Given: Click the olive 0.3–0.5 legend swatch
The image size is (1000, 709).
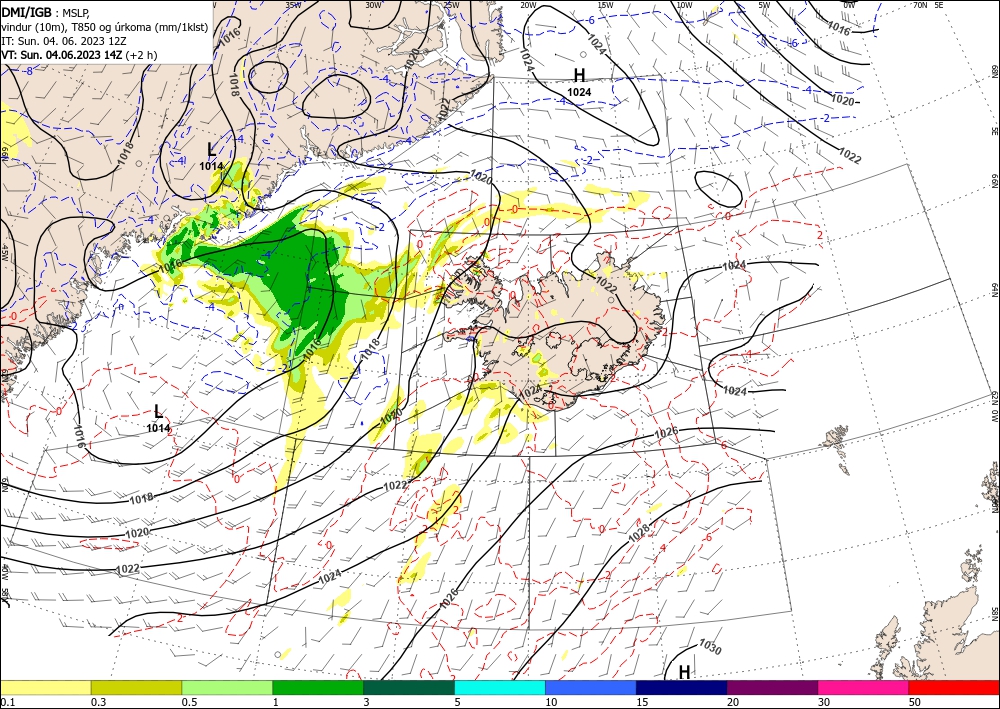Looking at the screenshot, I should click(x=136, y=687).
